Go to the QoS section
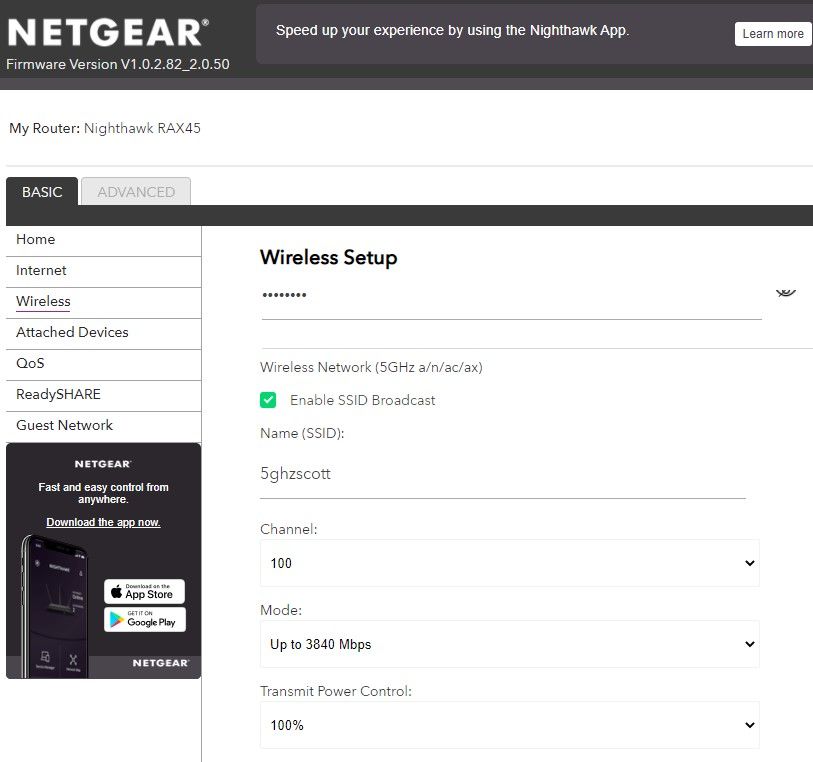Viewport: 813px width, 762px height. click(x=30, y=363)
